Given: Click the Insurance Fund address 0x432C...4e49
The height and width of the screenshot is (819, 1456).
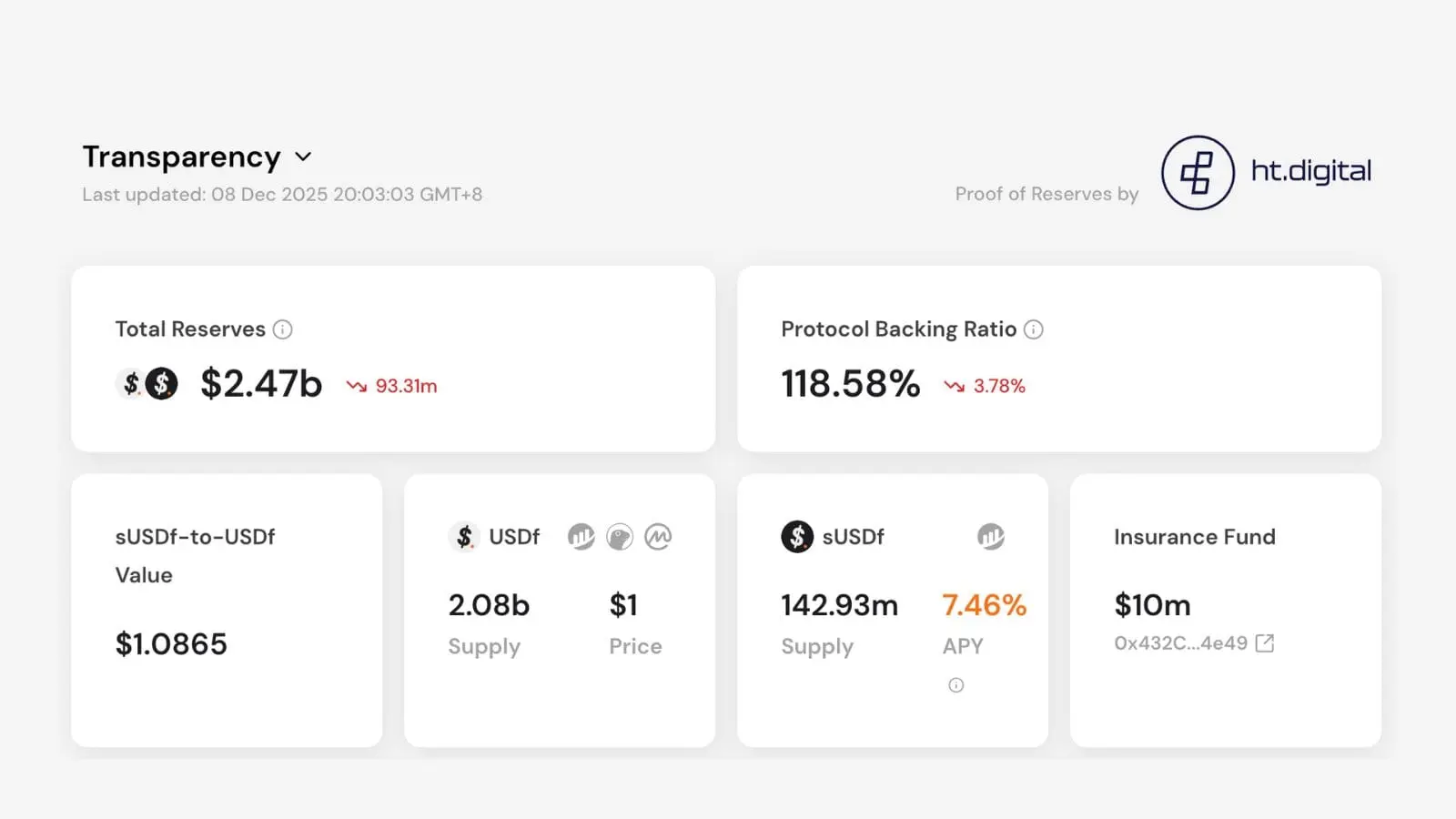Looking at the screenshot, I should coord(1180,643).
